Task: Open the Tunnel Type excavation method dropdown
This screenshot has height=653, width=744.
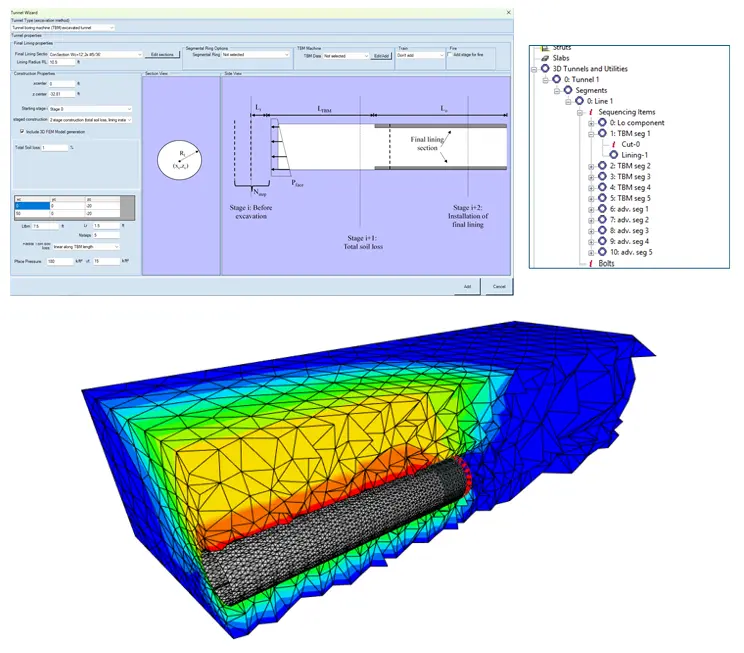Action: point(63,28)
